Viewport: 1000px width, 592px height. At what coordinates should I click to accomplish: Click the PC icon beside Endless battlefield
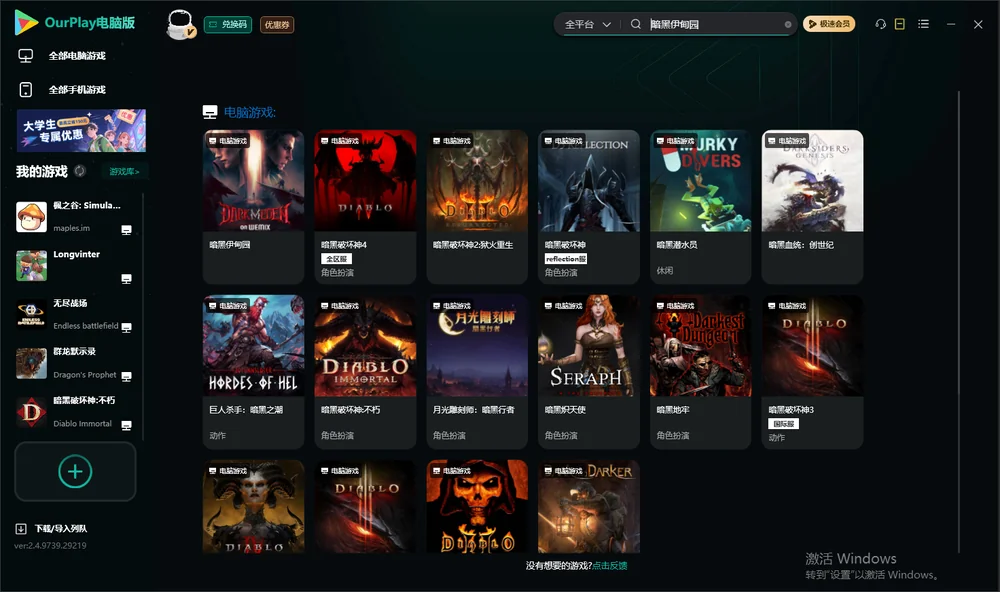pos(126,327)
